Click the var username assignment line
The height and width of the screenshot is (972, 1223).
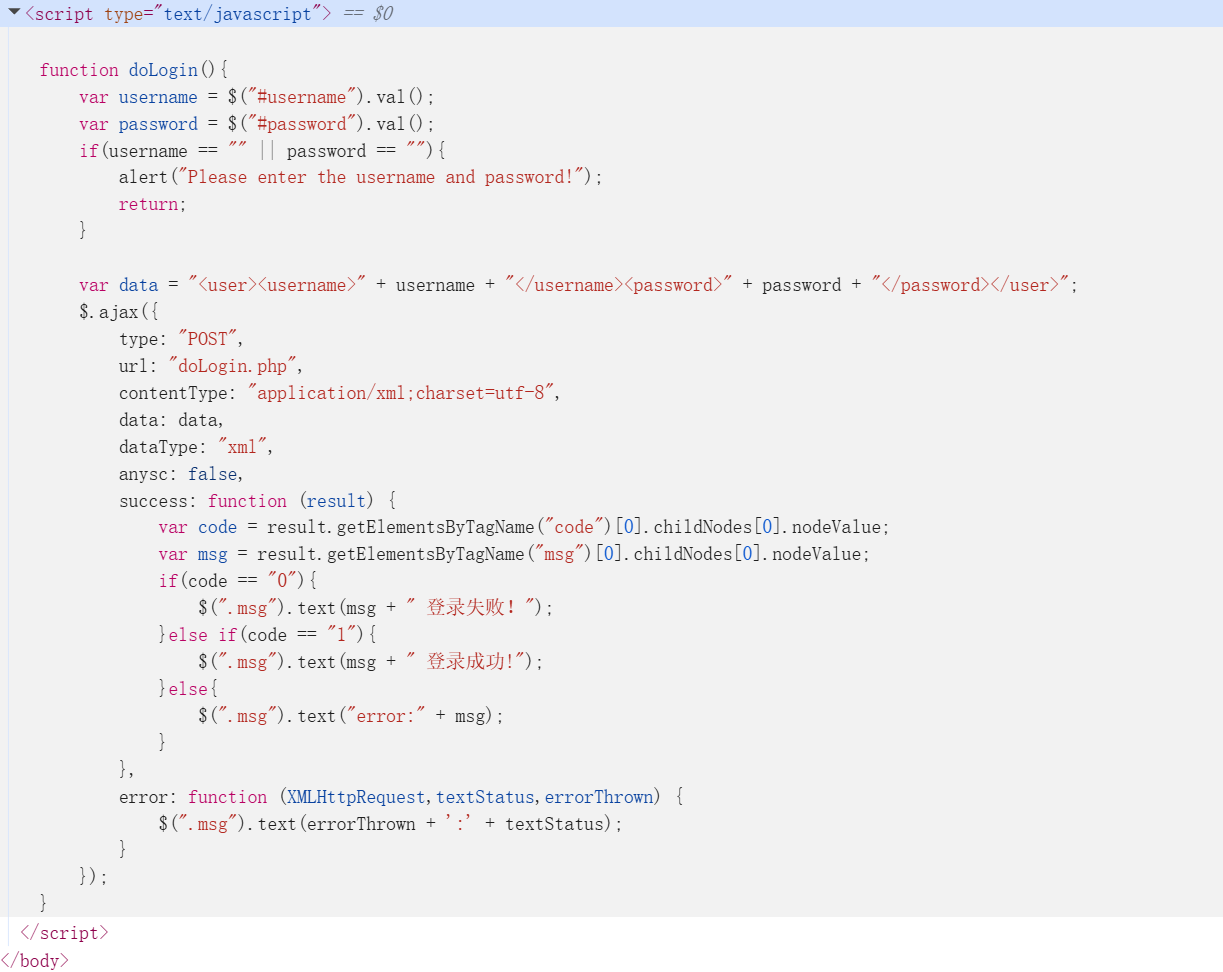pyautogui.click(x=257, y=97)
